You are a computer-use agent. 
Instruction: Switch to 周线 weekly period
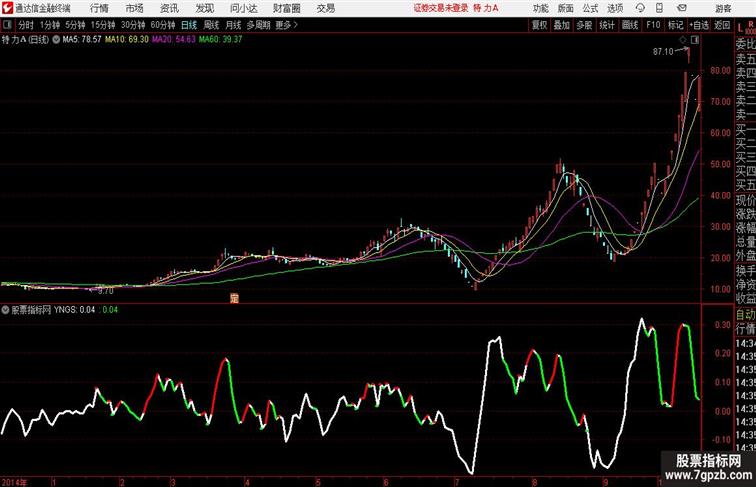click(211, 25)
